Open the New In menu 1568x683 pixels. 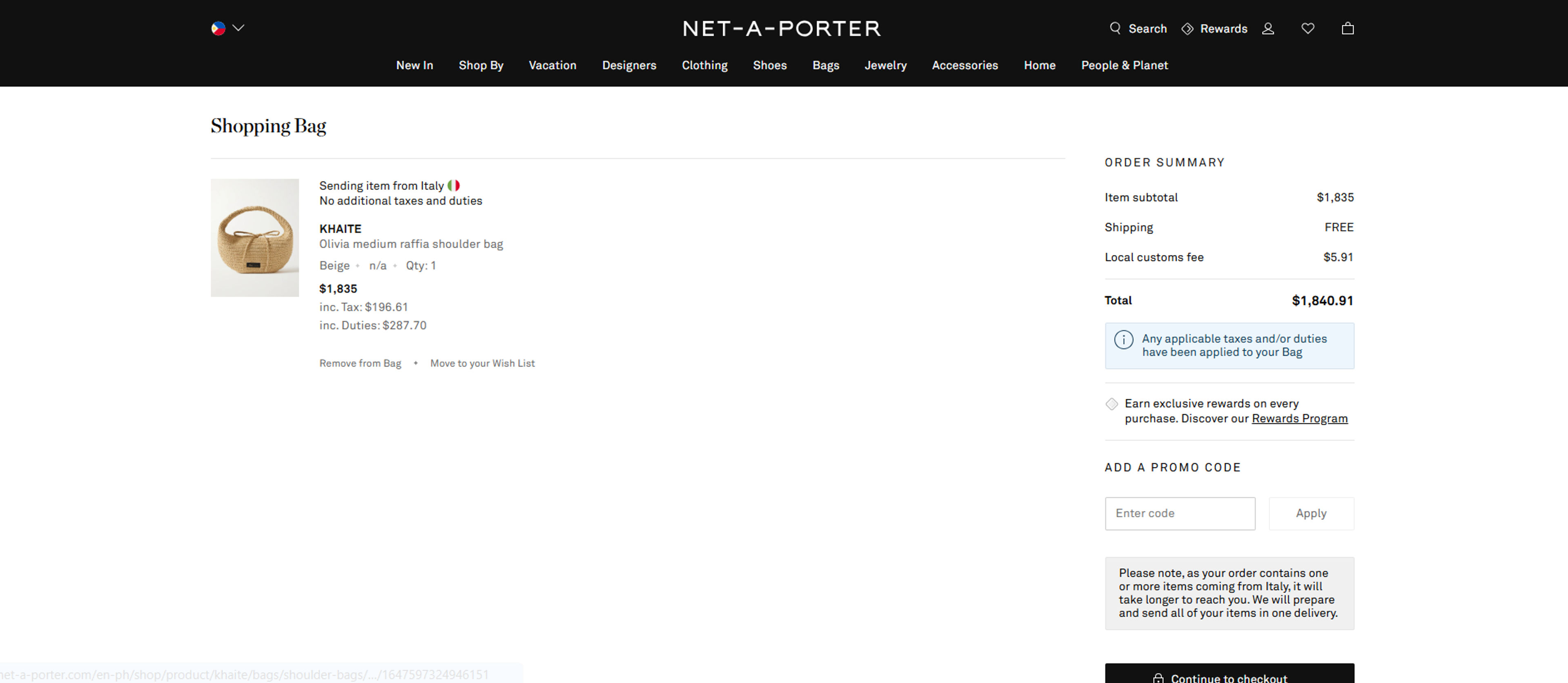414,65
